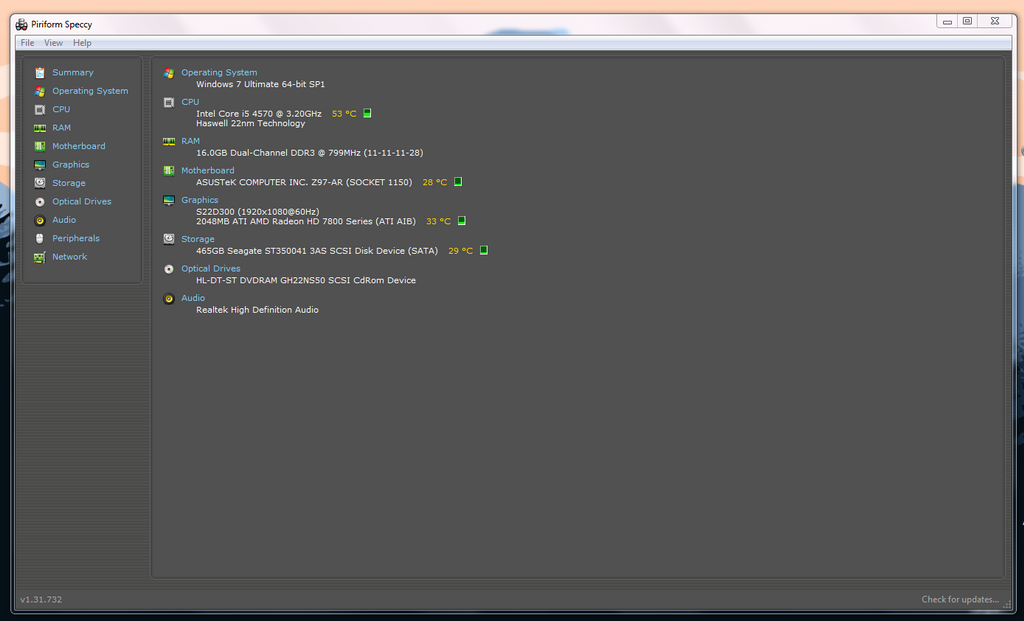The image size is (1024, 621).
Task: Click the Operating System Windows flag sidebar icon
Action: pos(40,91)
